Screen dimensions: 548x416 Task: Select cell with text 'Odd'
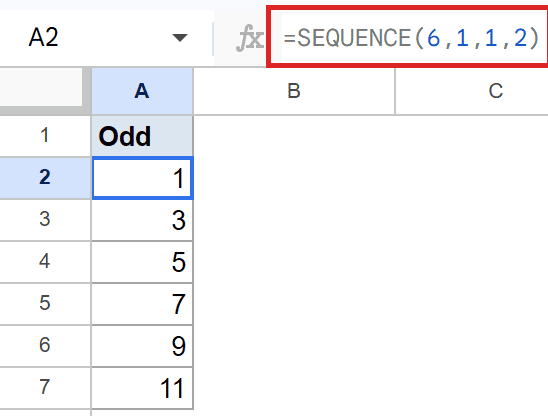click(142, 136)
